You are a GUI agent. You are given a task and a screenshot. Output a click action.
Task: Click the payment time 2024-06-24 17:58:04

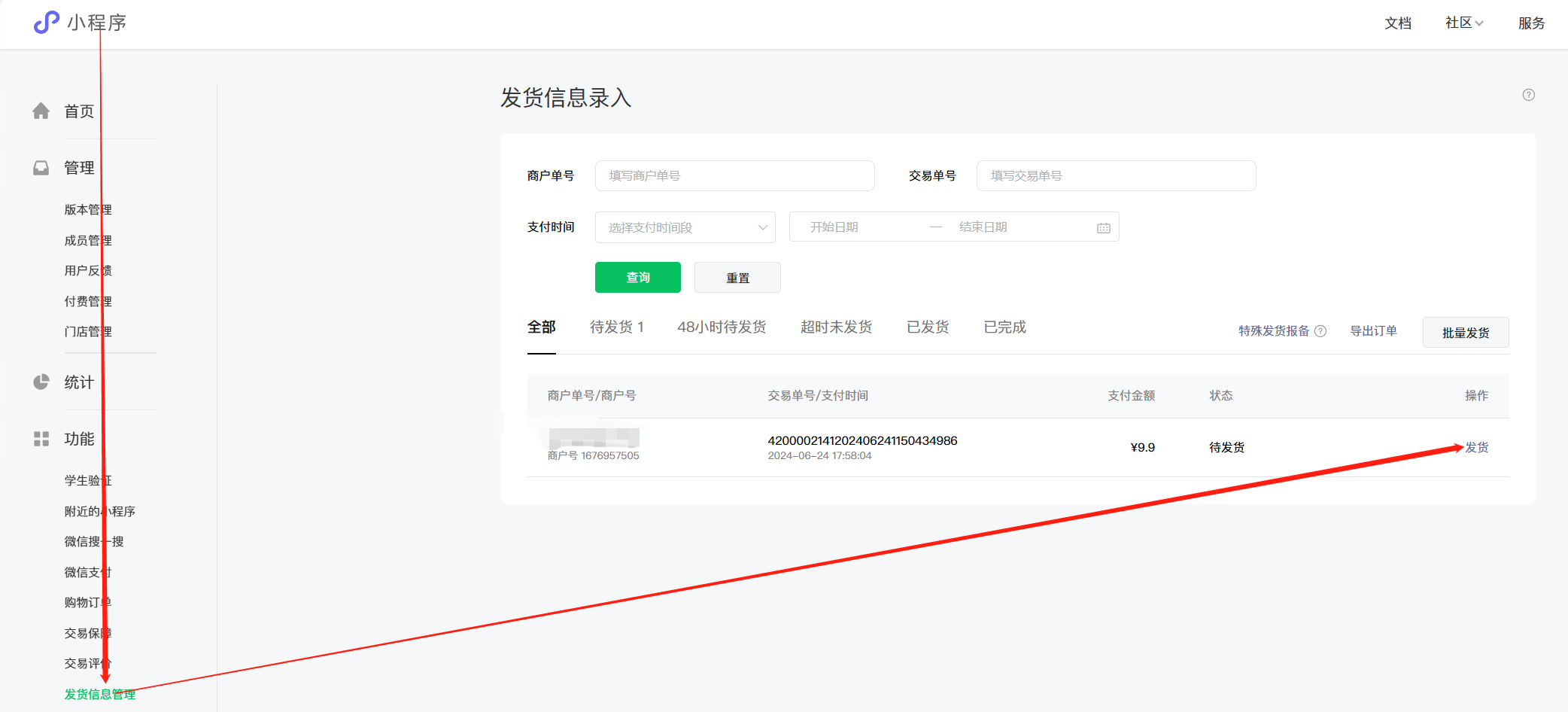point(819,456)
